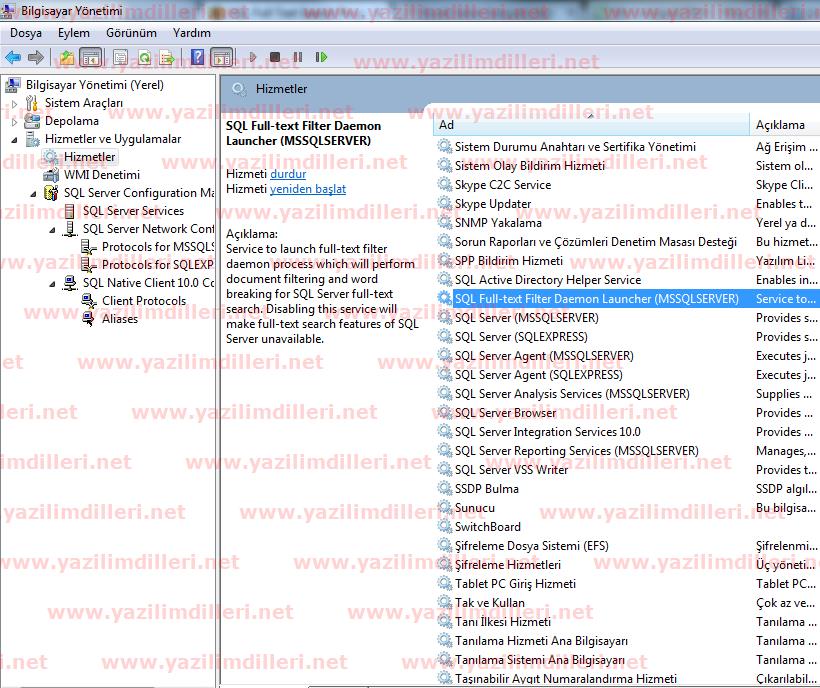This screenshot has width=820, height=688.
Task: Click the Forward navigation arrow
Action: [x=38, y=57]
